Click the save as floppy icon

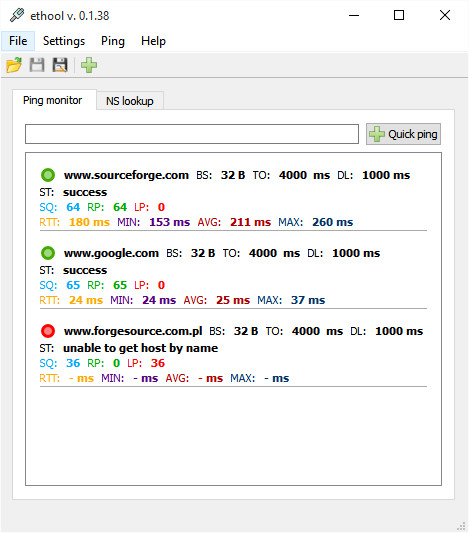tap(60, 65)
